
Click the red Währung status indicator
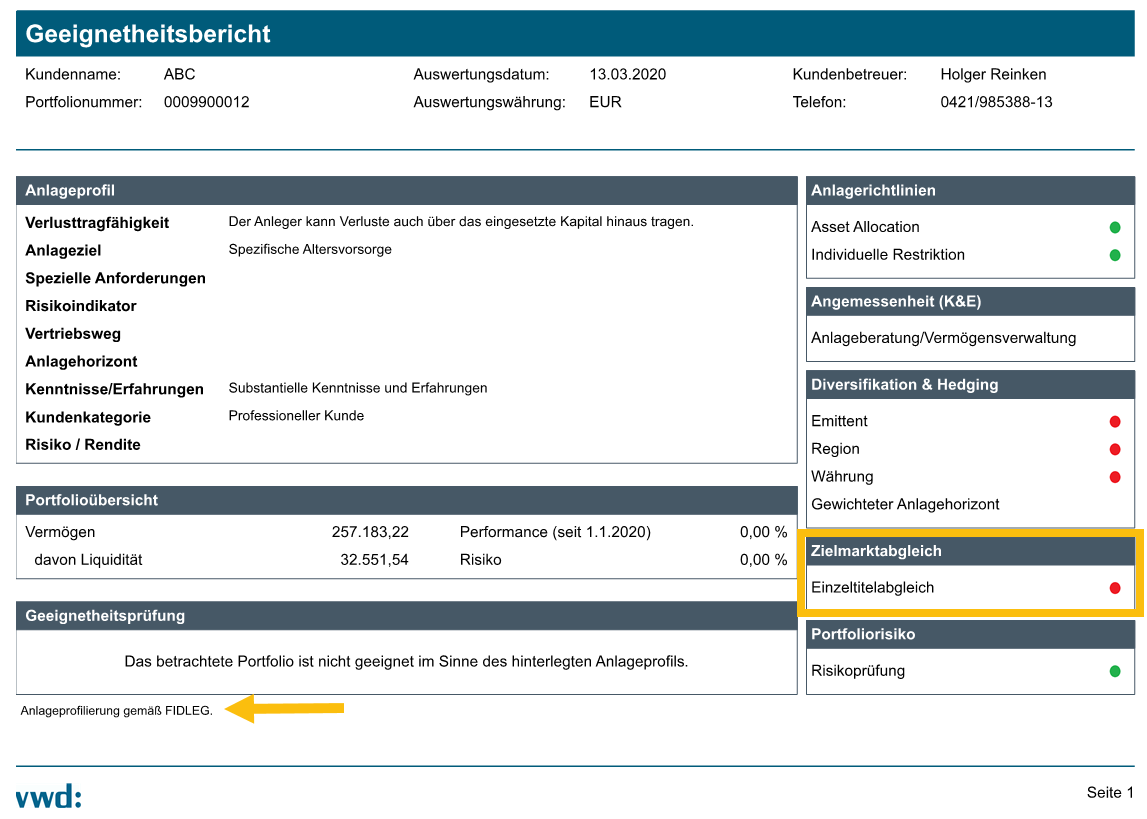pos(1115,477)
